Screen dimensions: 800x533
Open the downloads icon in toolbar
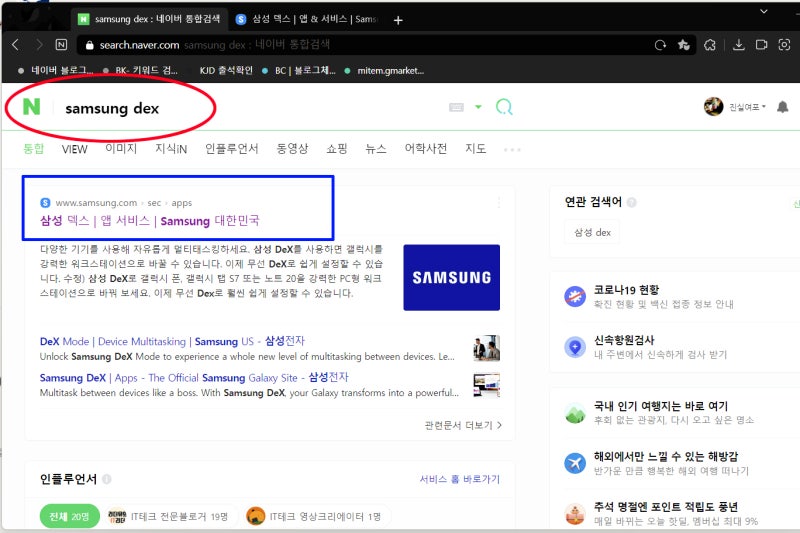pos(738,45)
